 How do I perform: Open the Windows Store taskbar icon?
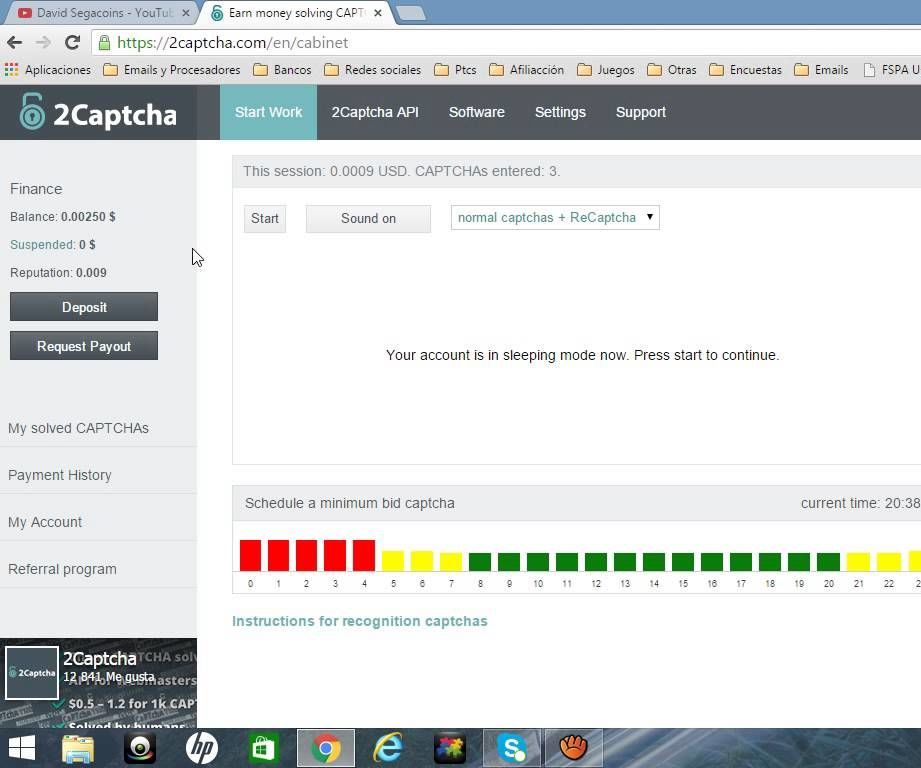[x=263, y=748]
